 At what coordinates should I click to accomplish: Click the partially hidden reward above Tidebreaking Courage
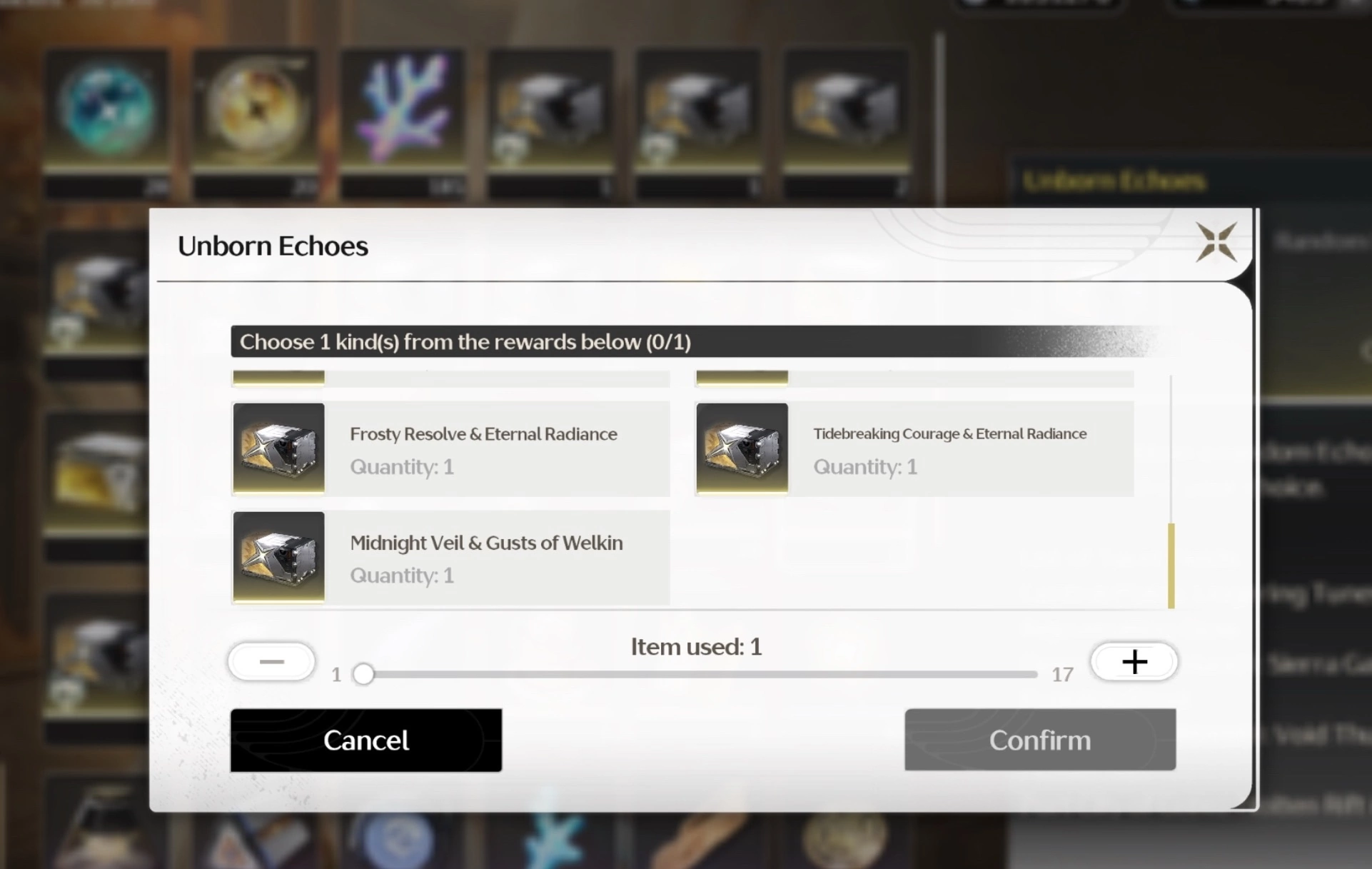click(915, 378)
